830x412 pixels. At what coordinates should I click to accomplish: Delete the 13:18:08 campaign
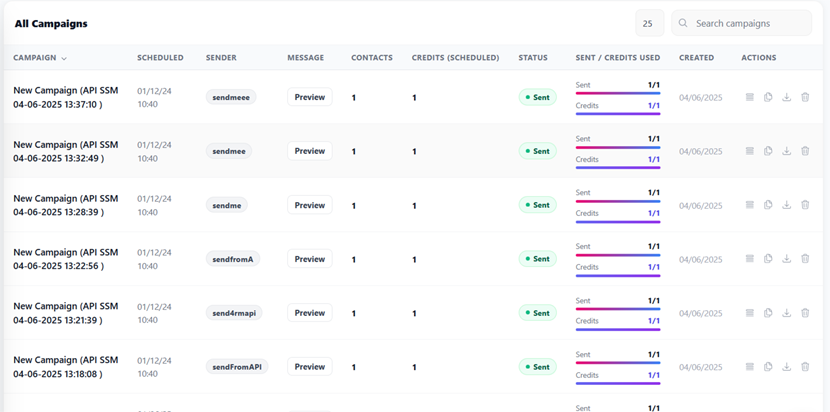coord(805,366)
